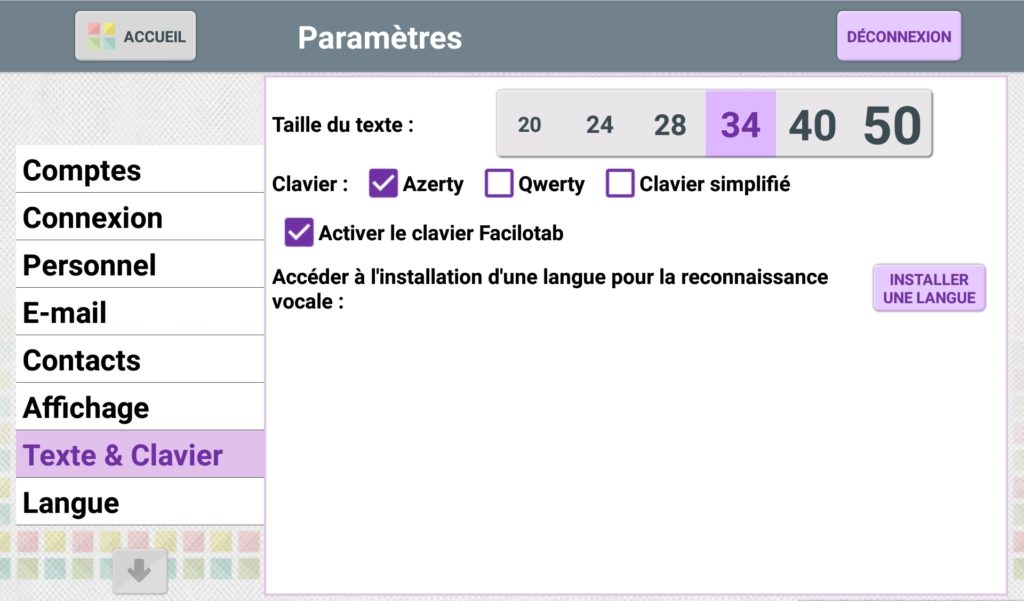
Task: Enable the Clavier simplifié checkbox
Action: pos(621,184)
